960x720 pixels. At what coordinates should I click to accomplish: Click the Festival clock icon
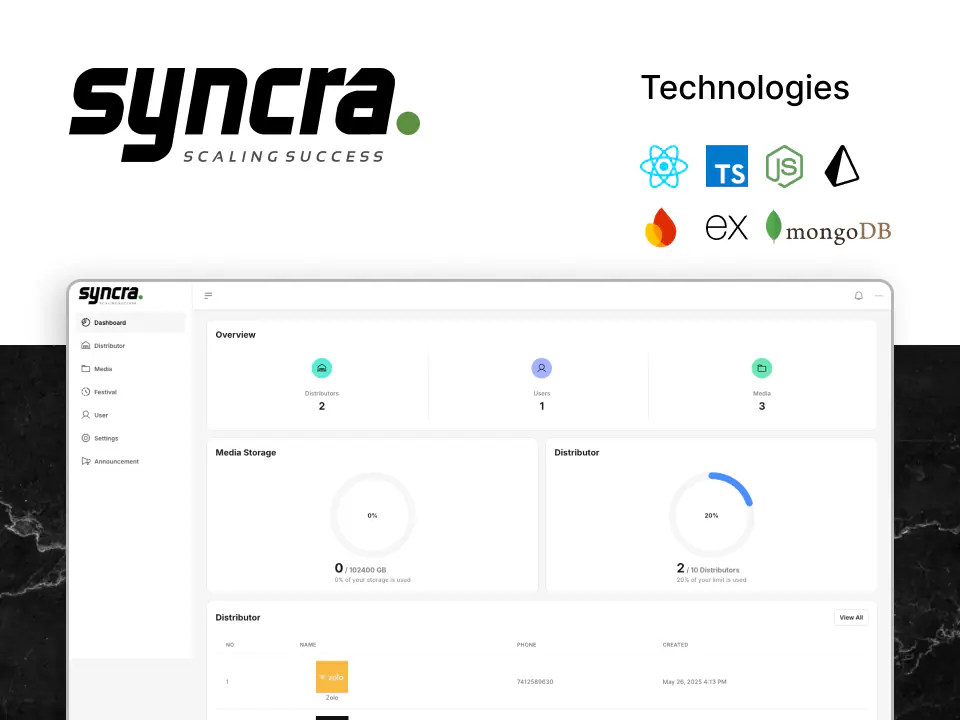coord(86,392)
